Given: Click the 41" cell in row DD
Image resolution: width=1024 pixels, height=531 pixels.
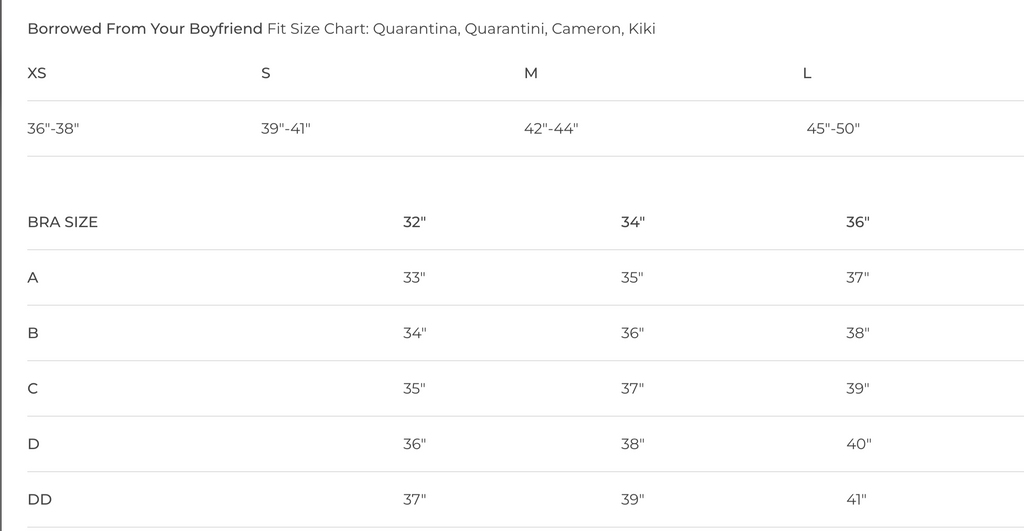Looking at the screenshot, I should pos(857,499).
